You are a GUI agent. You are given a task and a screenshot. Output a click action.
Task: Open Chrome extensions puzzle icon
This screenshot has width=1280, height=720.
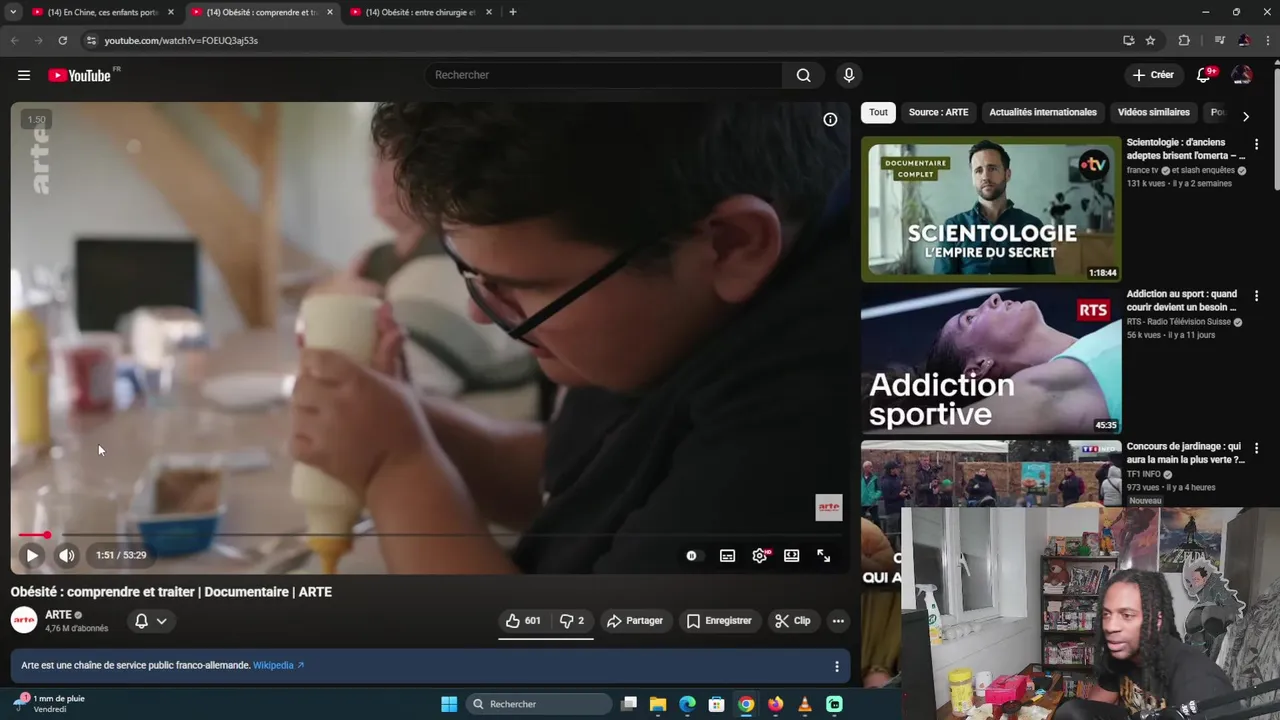click(1184, 40)
